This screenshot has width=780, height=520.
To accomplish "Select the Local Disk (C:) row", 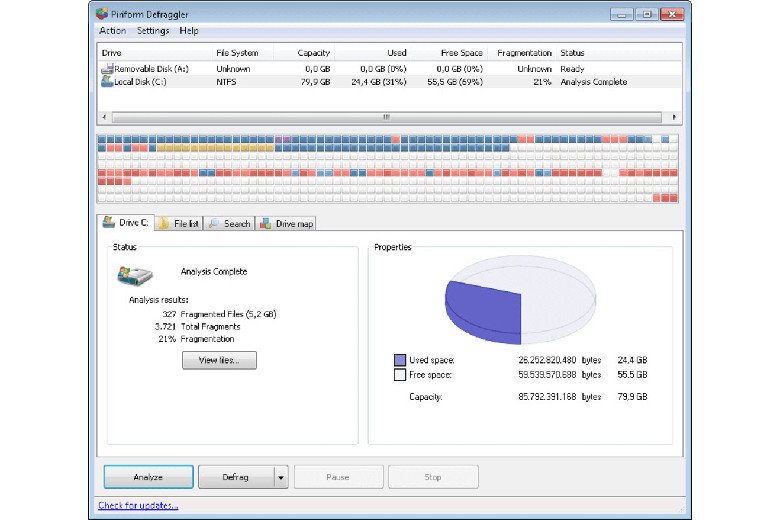I will tap(389, 82).
